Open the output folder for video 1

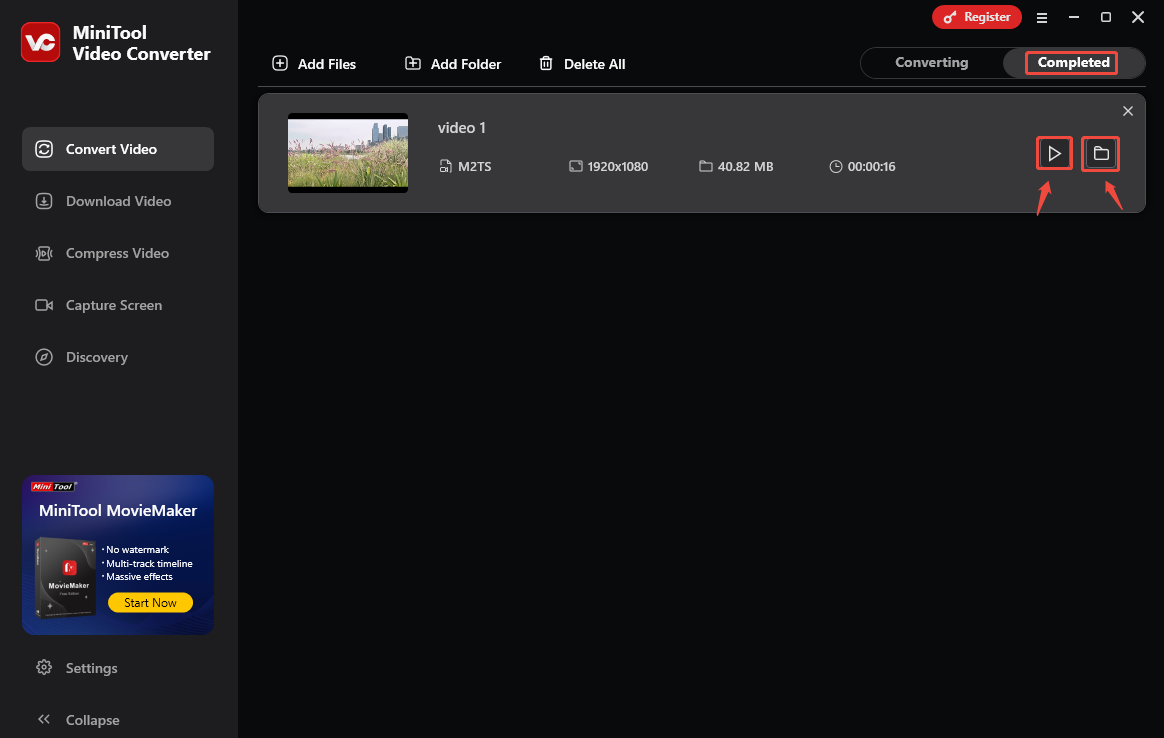(x=1101, y=154)
